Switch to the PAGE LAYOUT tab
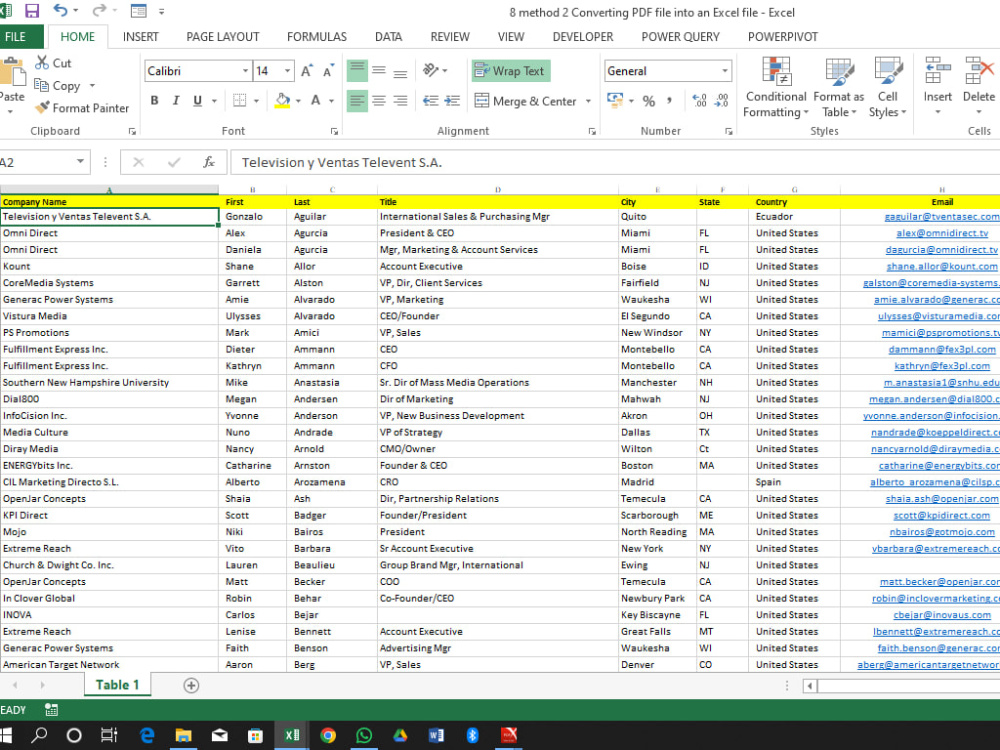Viewport: 1000px width, 750px height. tap(223, 37)
